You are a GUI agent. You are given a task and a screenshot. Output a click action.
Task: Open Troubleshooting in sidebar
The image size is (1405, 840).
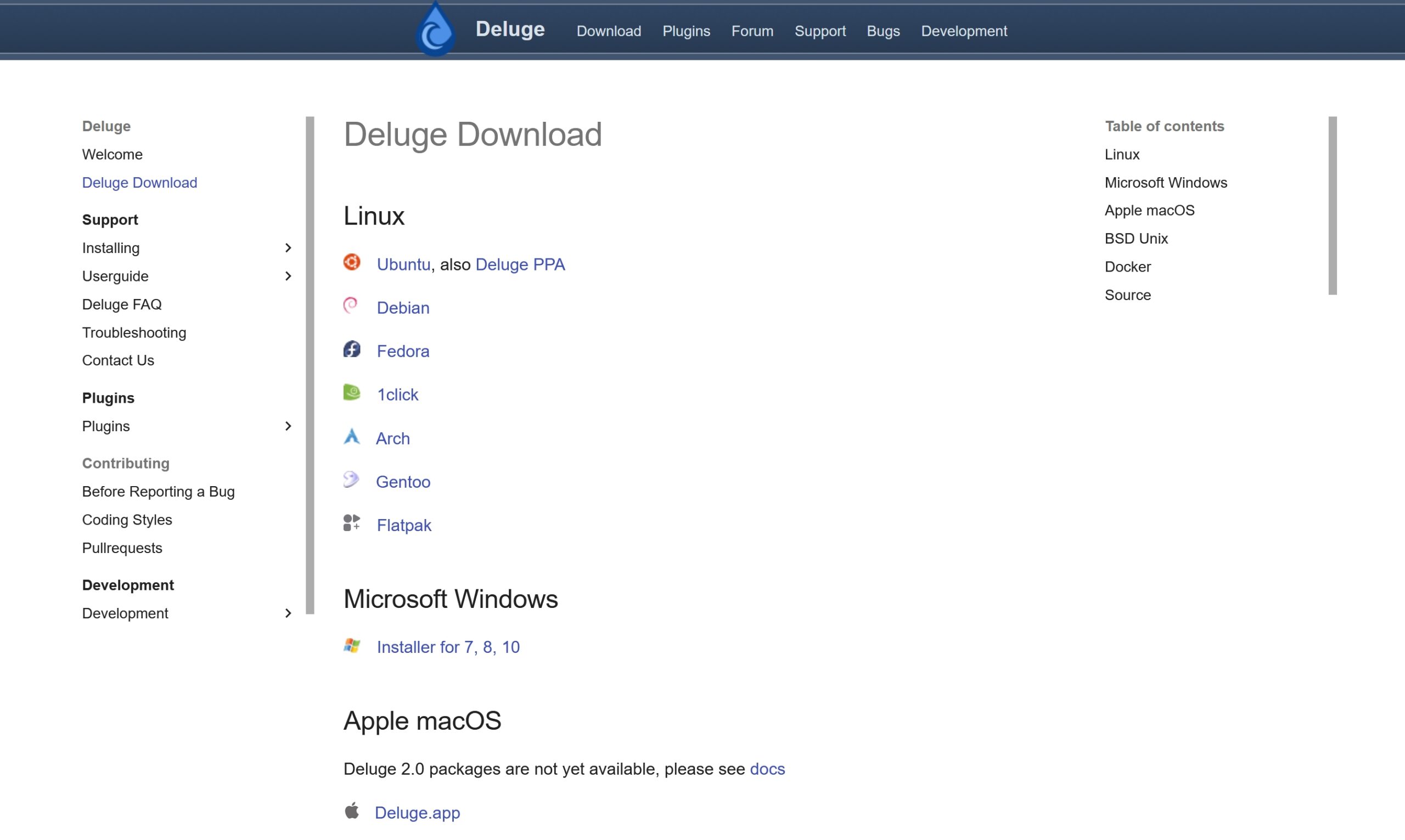point(134,333)
